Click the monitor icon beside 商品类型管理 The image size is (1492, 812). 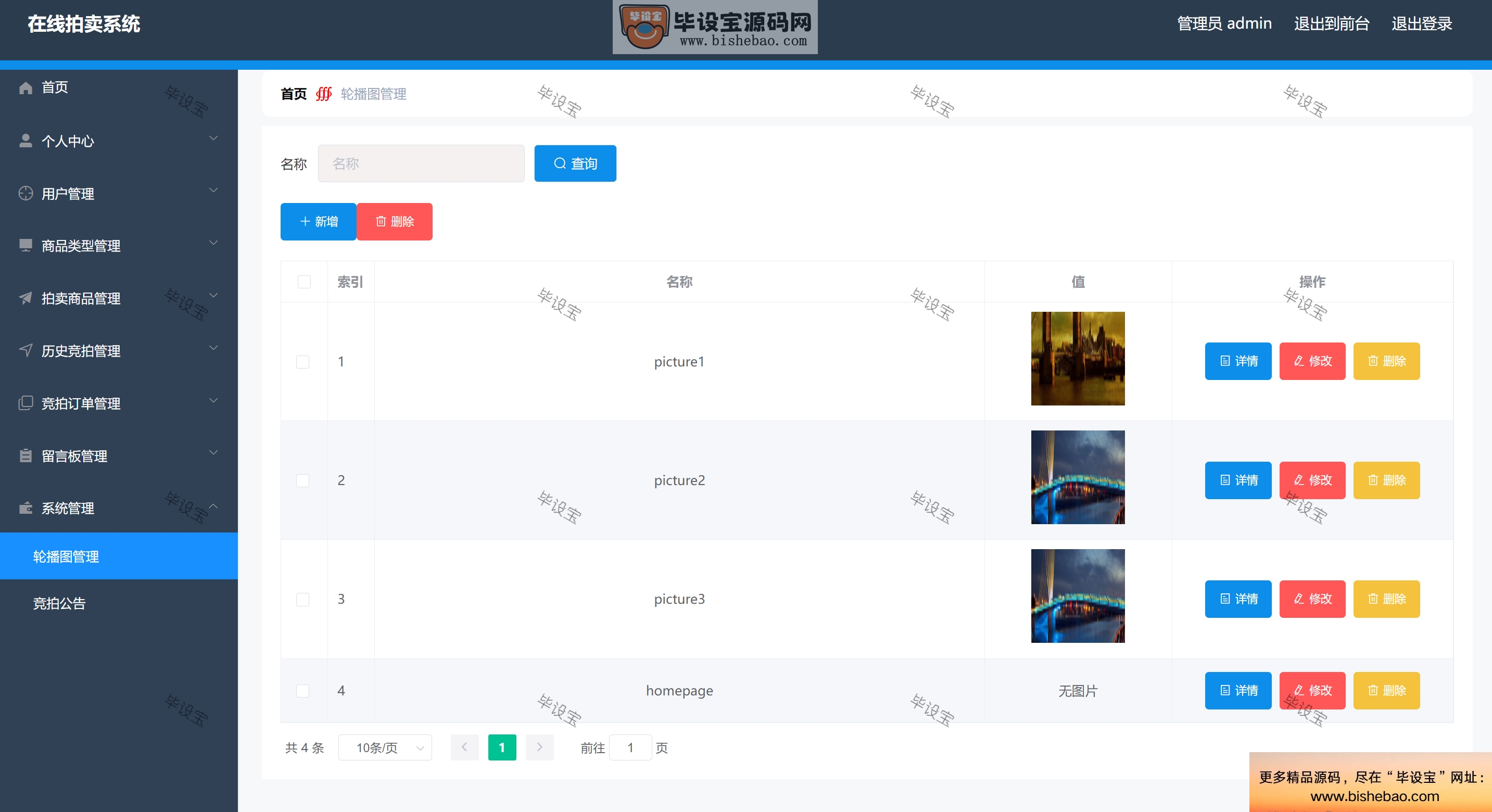(26, 246)
